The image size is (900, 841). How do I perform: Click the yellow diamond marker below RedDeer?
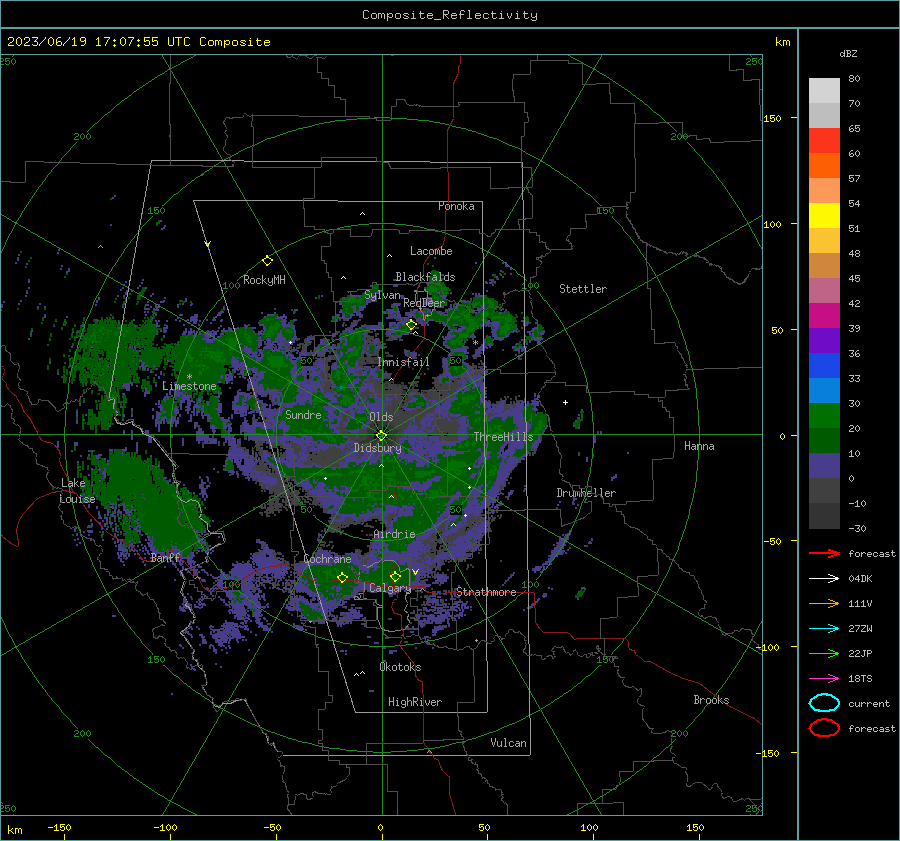tap(411, 325)
